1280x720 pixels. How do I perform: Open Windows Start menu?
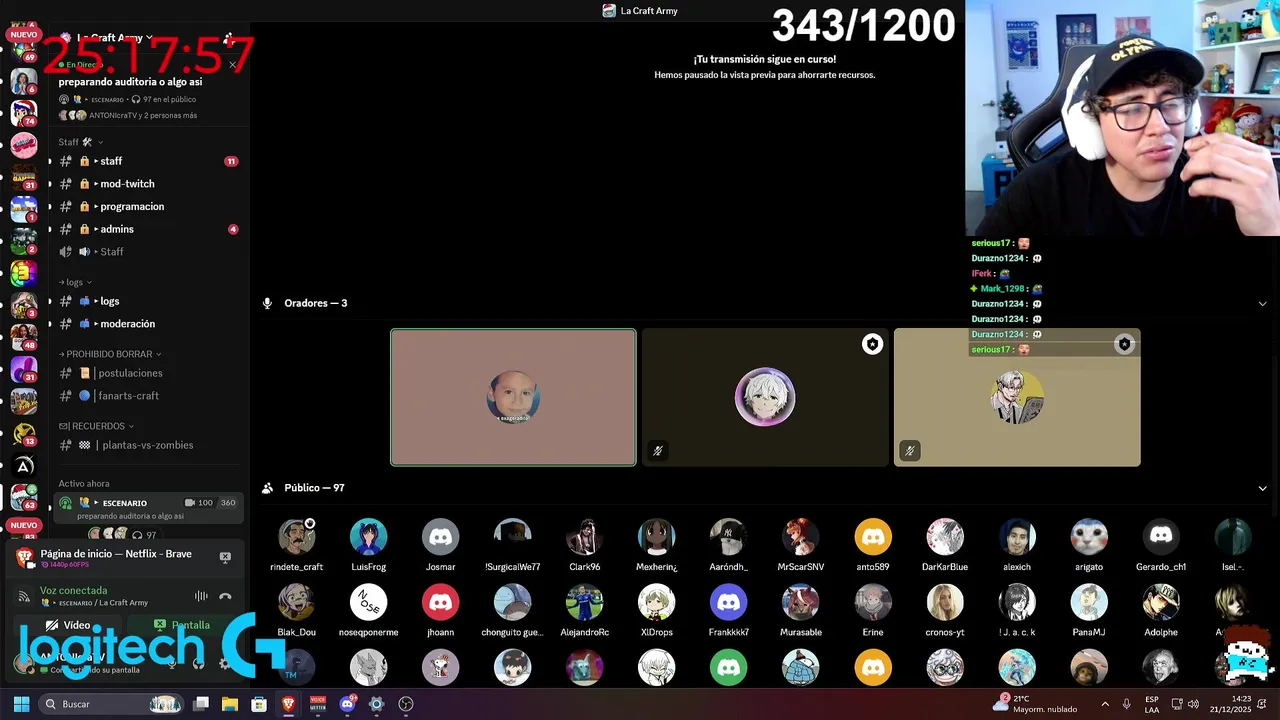click(21, 704)
